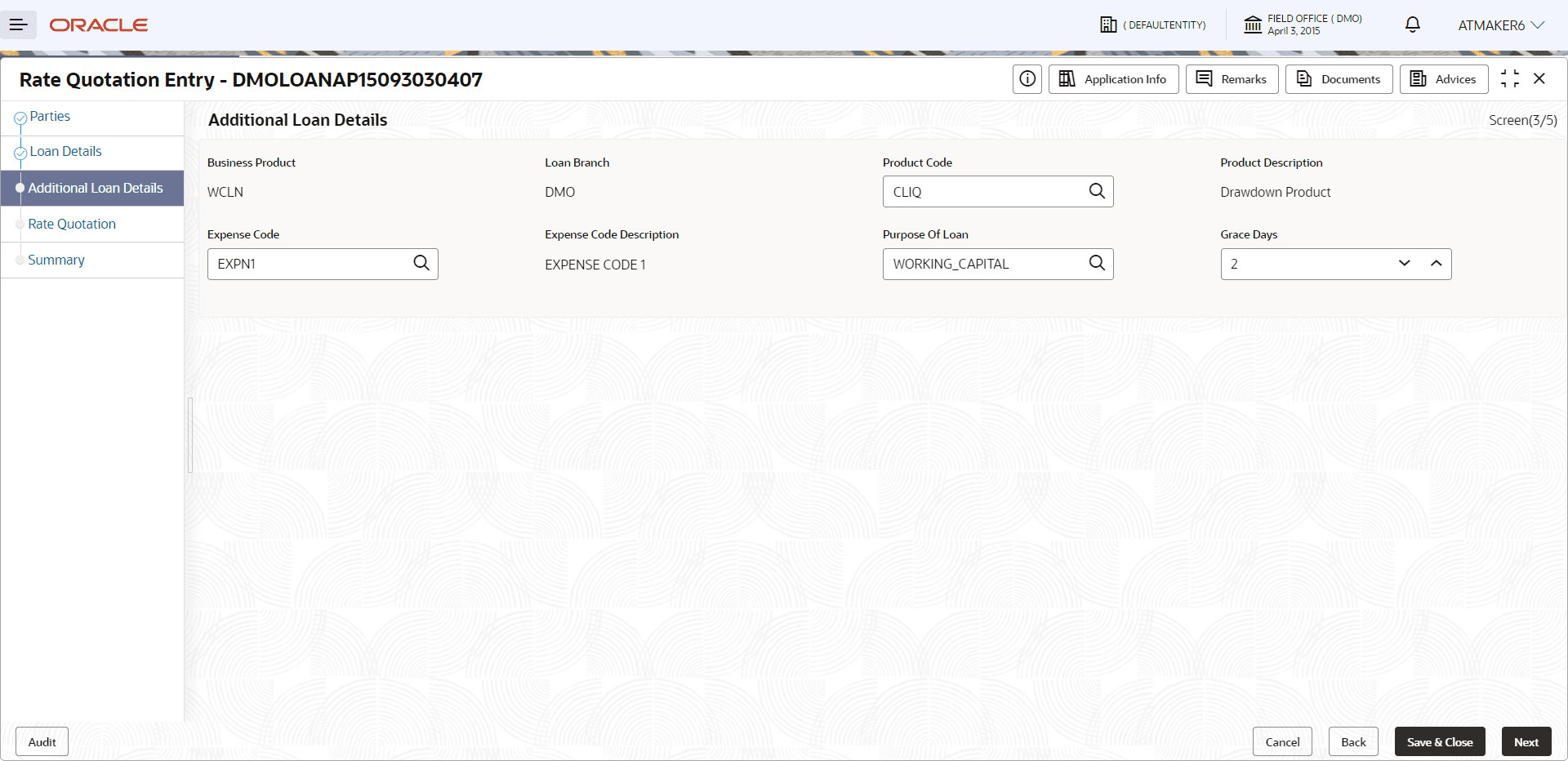Search for a Purpose Of Loan

[1097, 263]
